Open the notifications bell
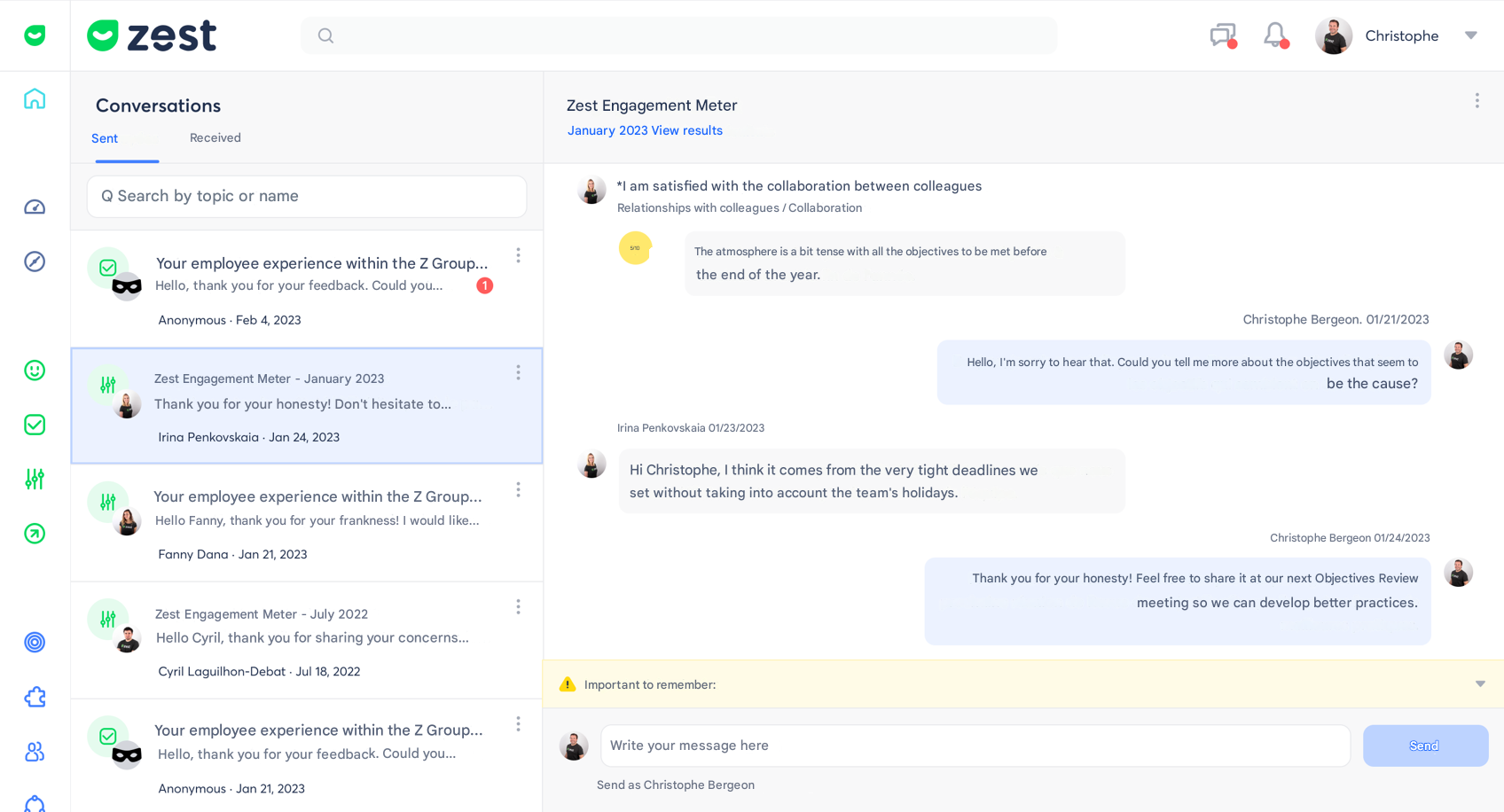 tap(1275, 35)
